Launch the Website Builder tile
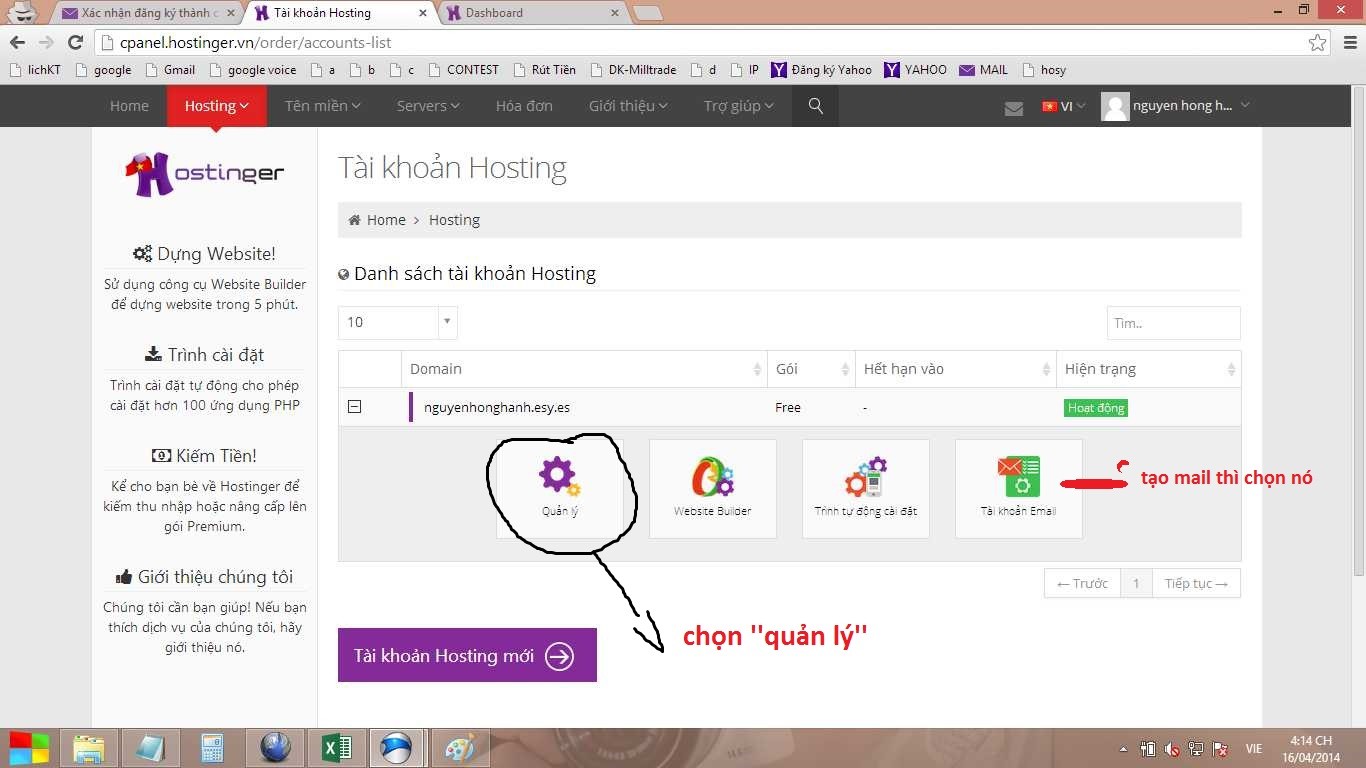Image resolution: width=1366 pixels, height=768 pixels. tap(713, 489)
